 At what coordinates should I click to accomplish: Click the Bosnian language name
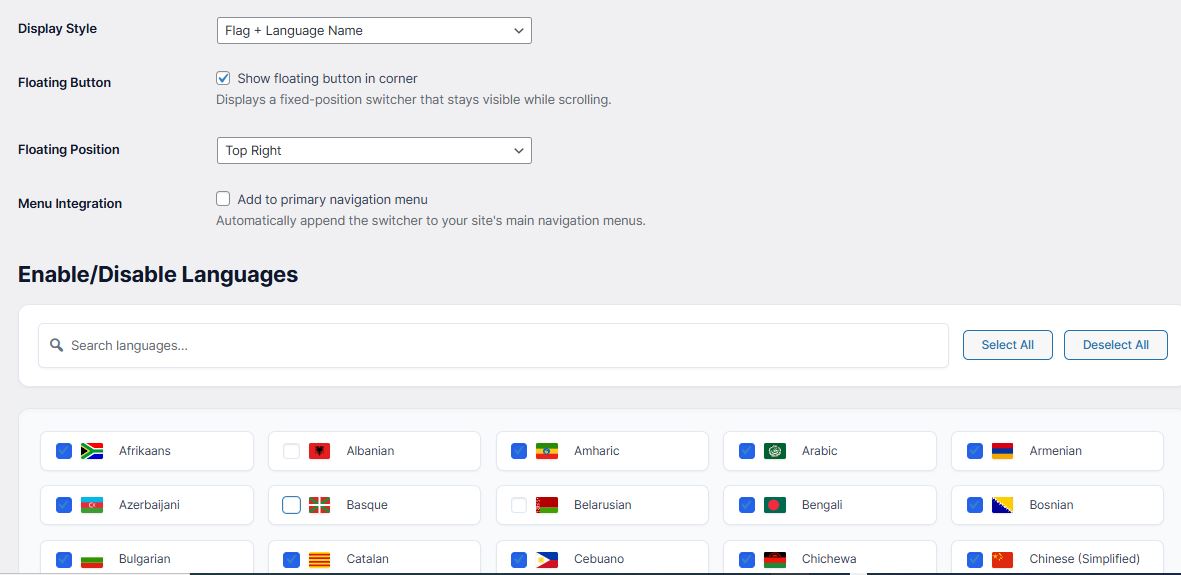click(x=1051, y=505)
